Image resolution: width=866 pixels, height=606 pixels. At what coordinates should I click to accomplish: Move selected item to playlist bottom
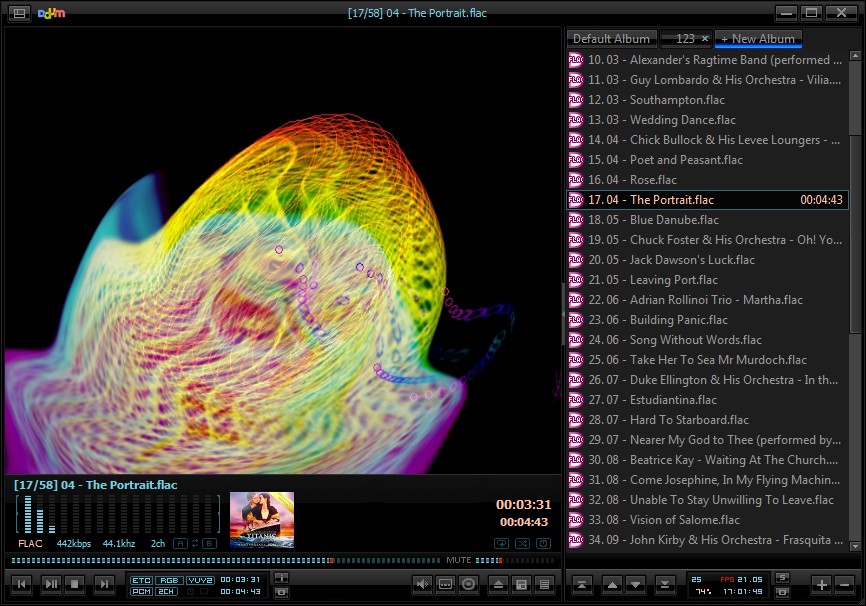(x=665, y=584)
